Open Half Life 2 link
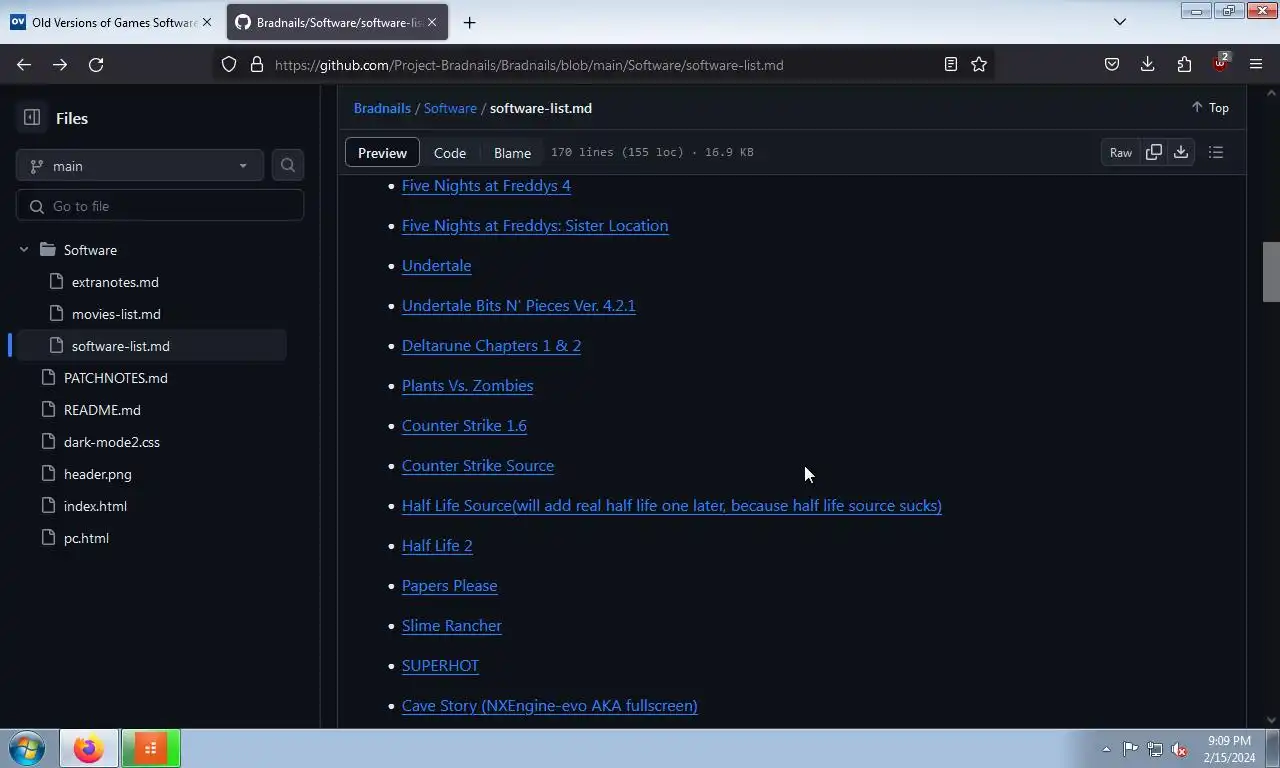The height and width of the screenshot is (768, 1280). tap(437, 545)
